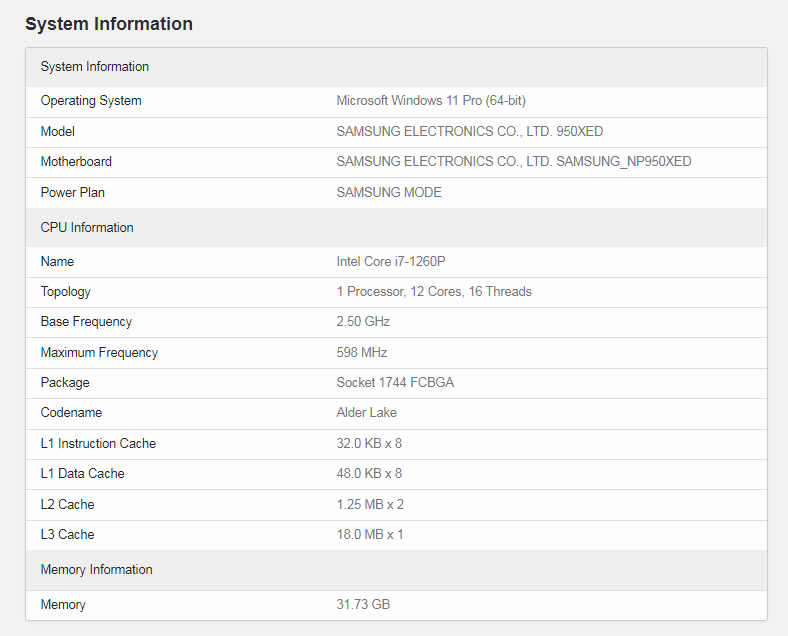The image size is (788, 636).
Task: Click the System Information table header row
Action: click(x=397, y=67)
